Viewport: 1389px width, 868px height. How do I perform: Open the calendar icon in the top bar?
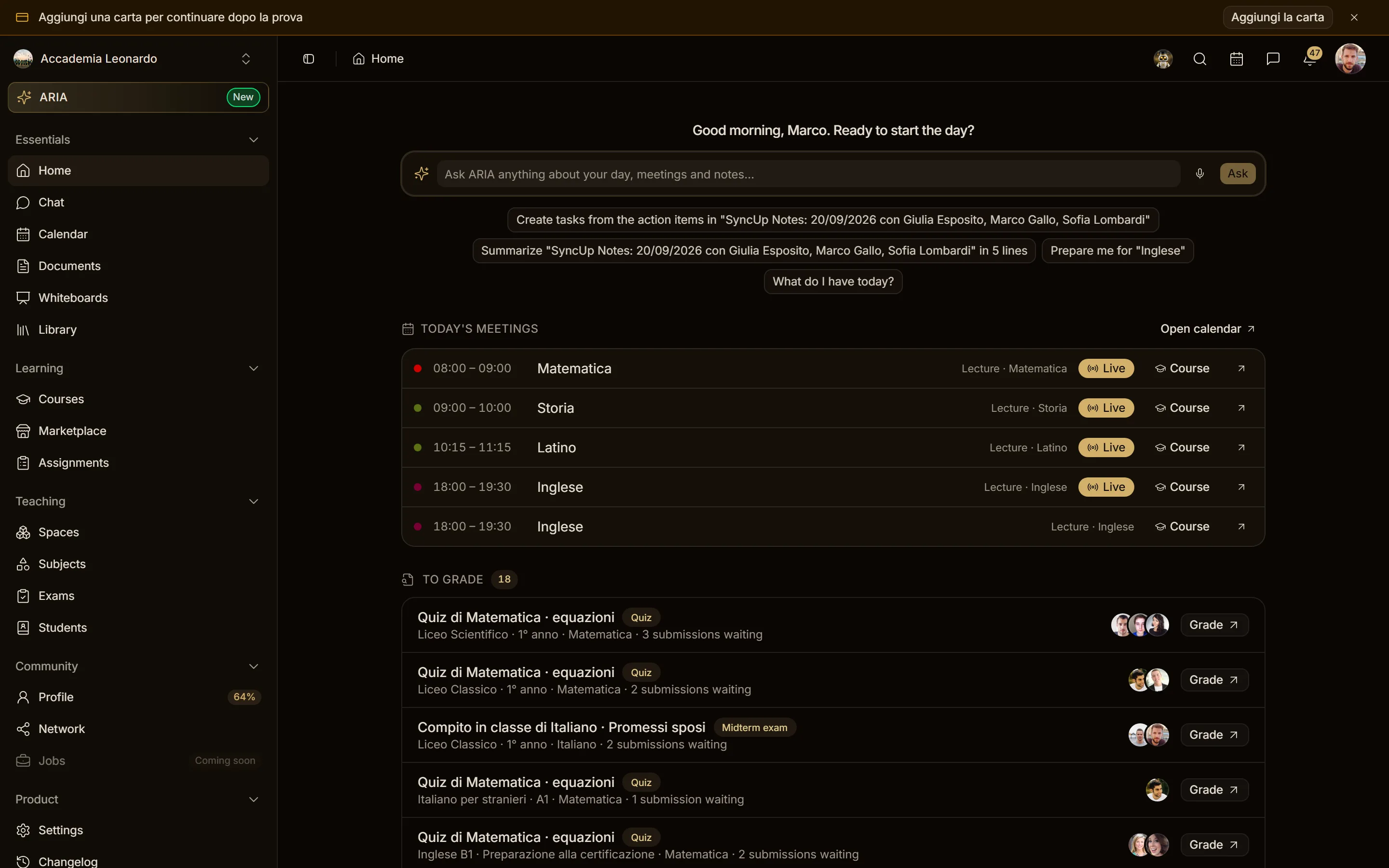tap(1236, 58)
